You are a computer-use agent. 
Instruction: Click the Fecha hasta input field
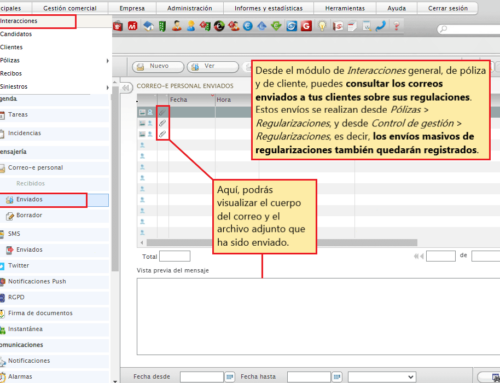(309, 377)
